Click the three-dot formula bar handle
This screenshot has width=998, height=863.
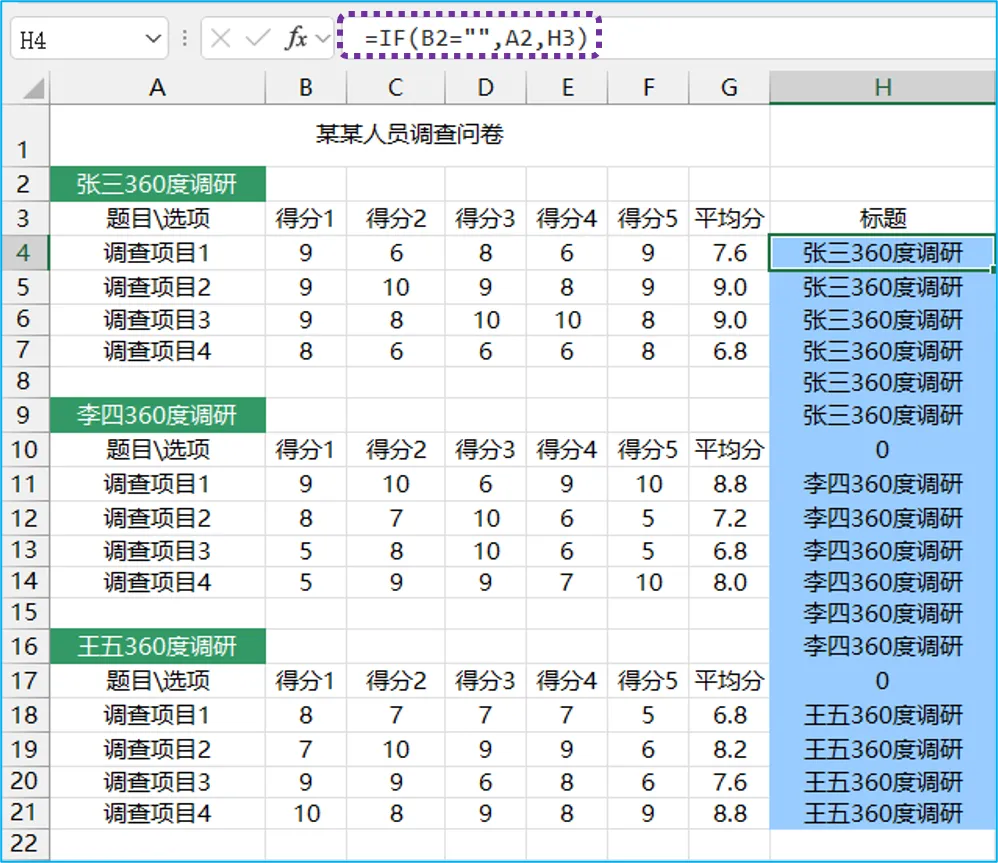185,39
